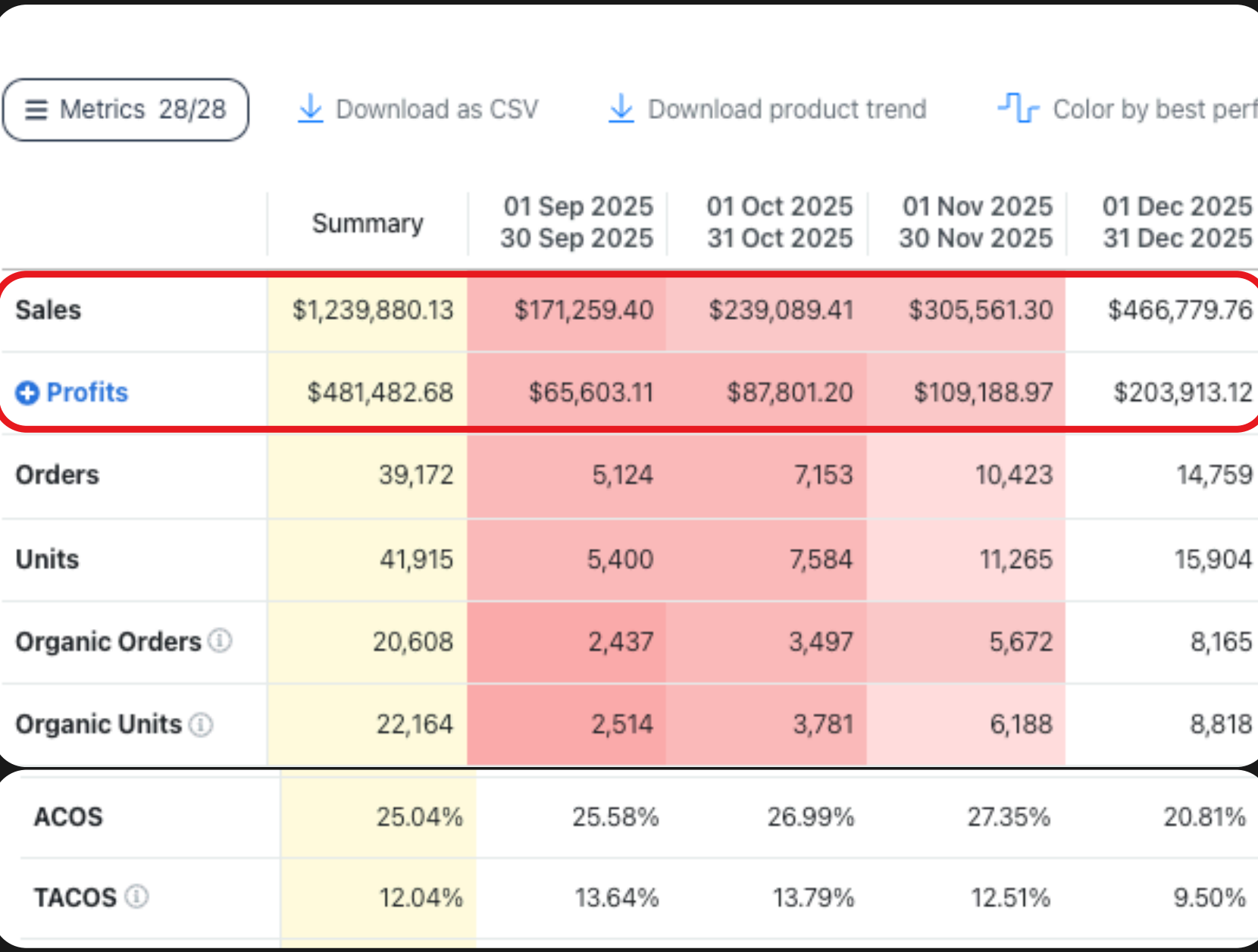
Task: Click December TACOS value 9.50%
Action: click(x=1210, y=897)
